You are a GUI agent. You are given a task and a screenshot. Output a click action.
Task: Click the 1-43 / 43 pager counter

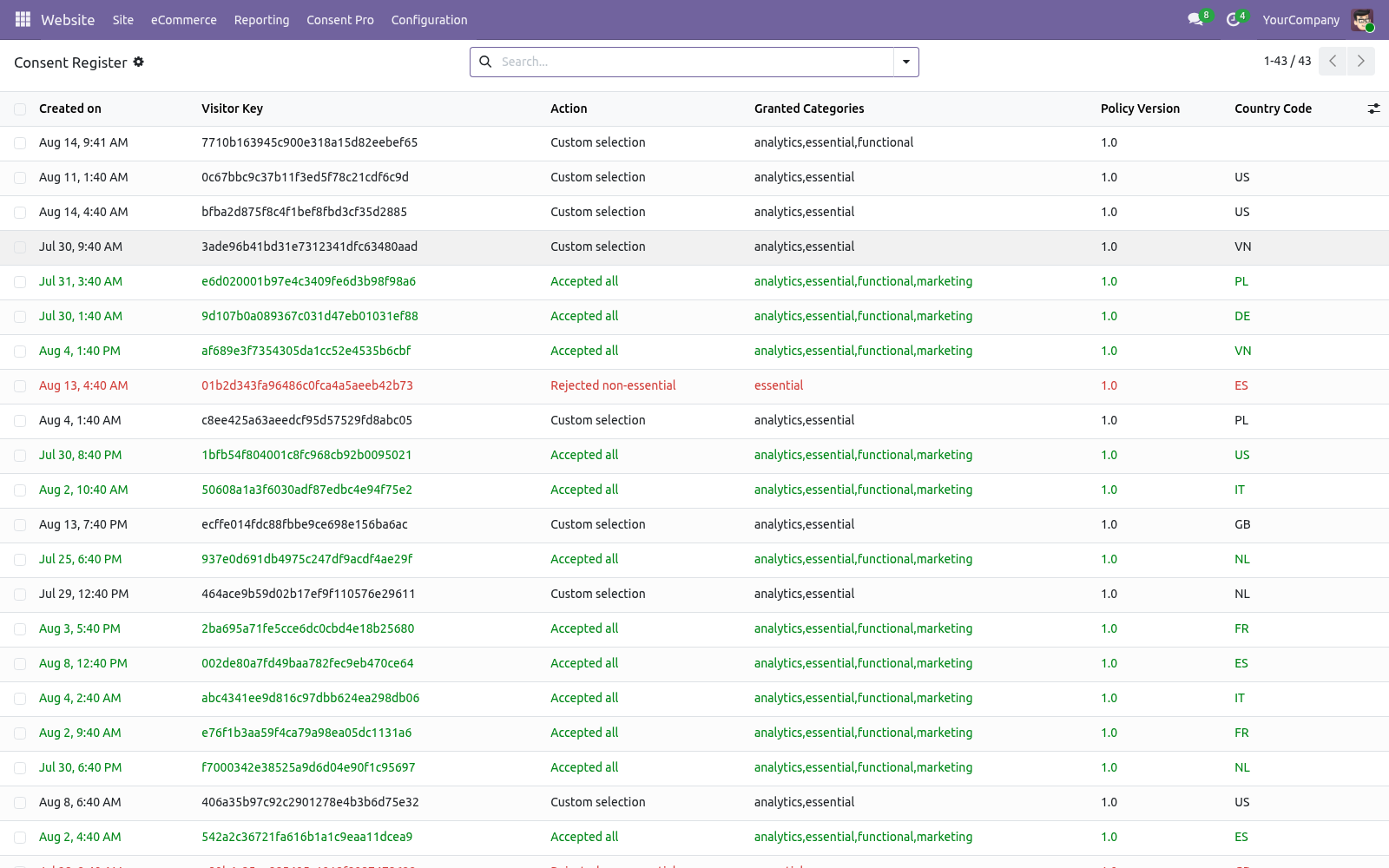[1287, 61]
